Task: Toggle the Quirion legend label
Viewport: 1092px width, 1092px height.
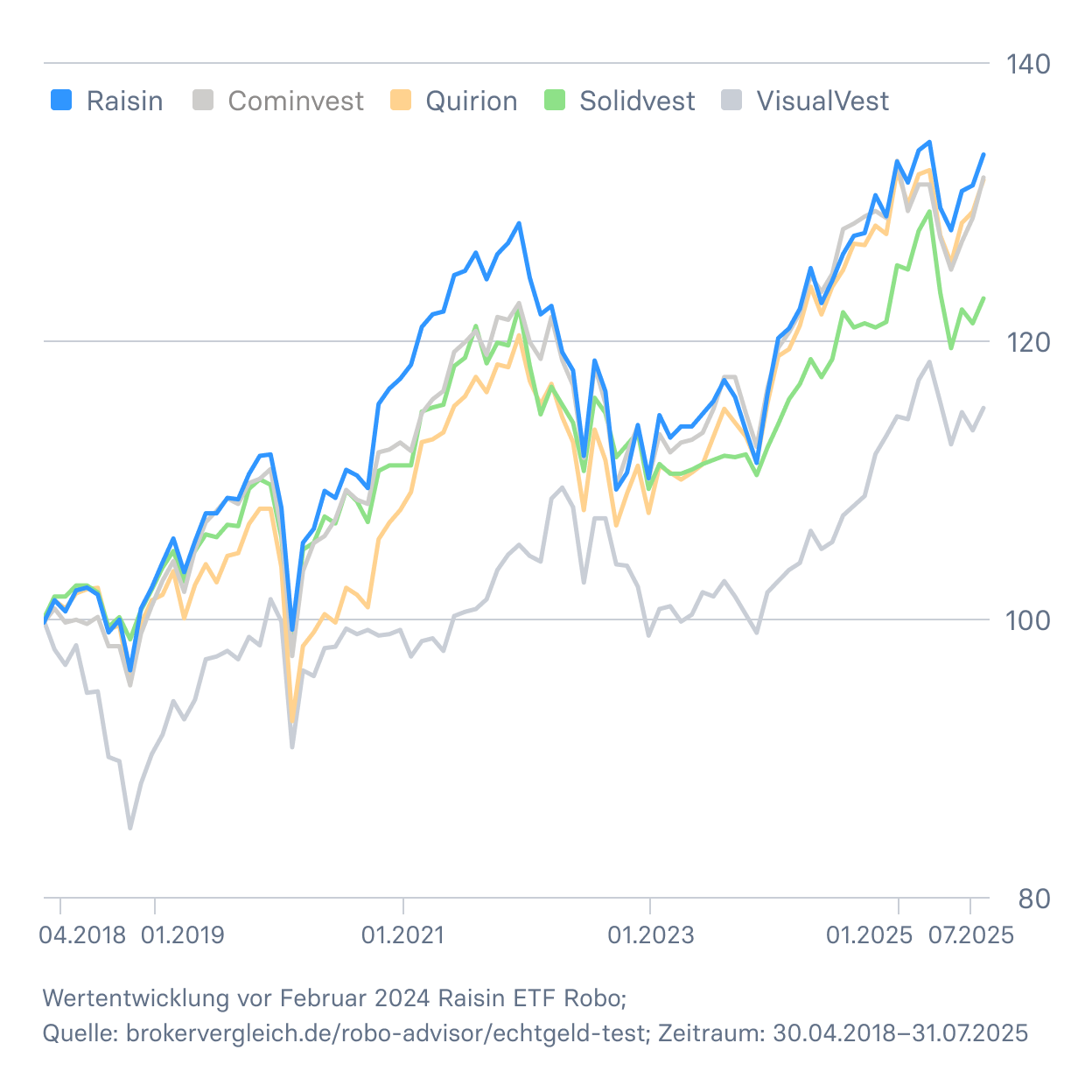Action: (472, 101)
